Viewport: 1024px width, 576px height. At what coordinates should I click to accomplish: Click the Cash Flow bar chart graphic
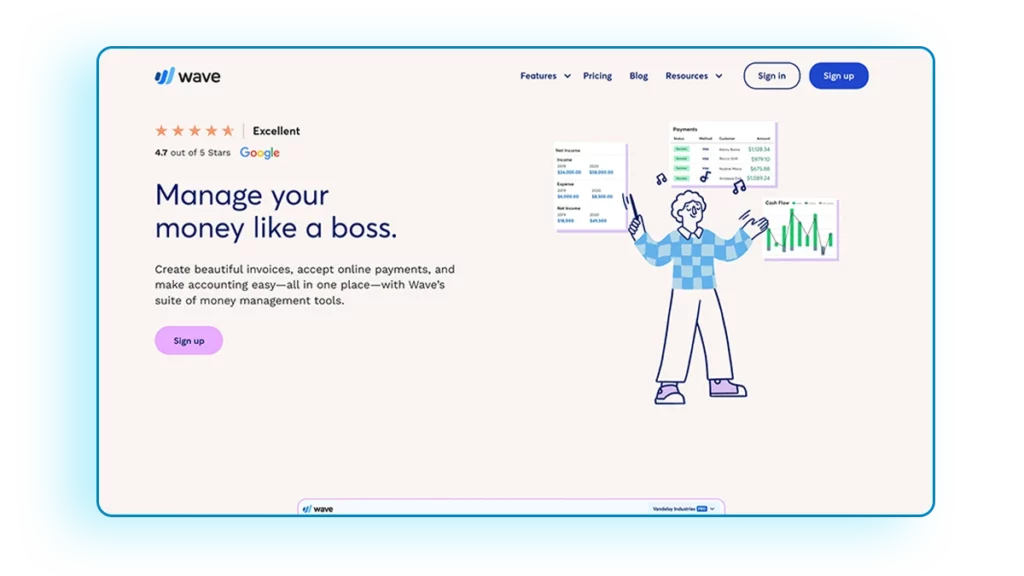click(799, 230)
